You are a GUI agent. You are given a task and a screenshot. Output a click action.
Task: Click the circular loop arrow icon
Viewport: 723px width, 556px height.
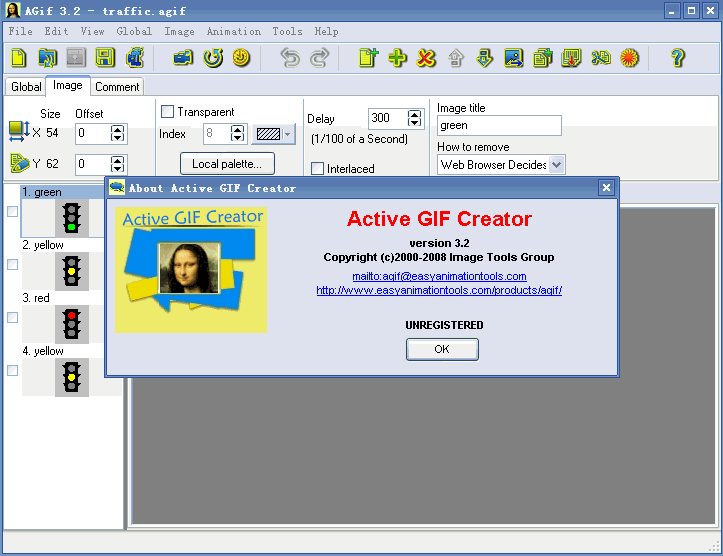tap(213, 58)
